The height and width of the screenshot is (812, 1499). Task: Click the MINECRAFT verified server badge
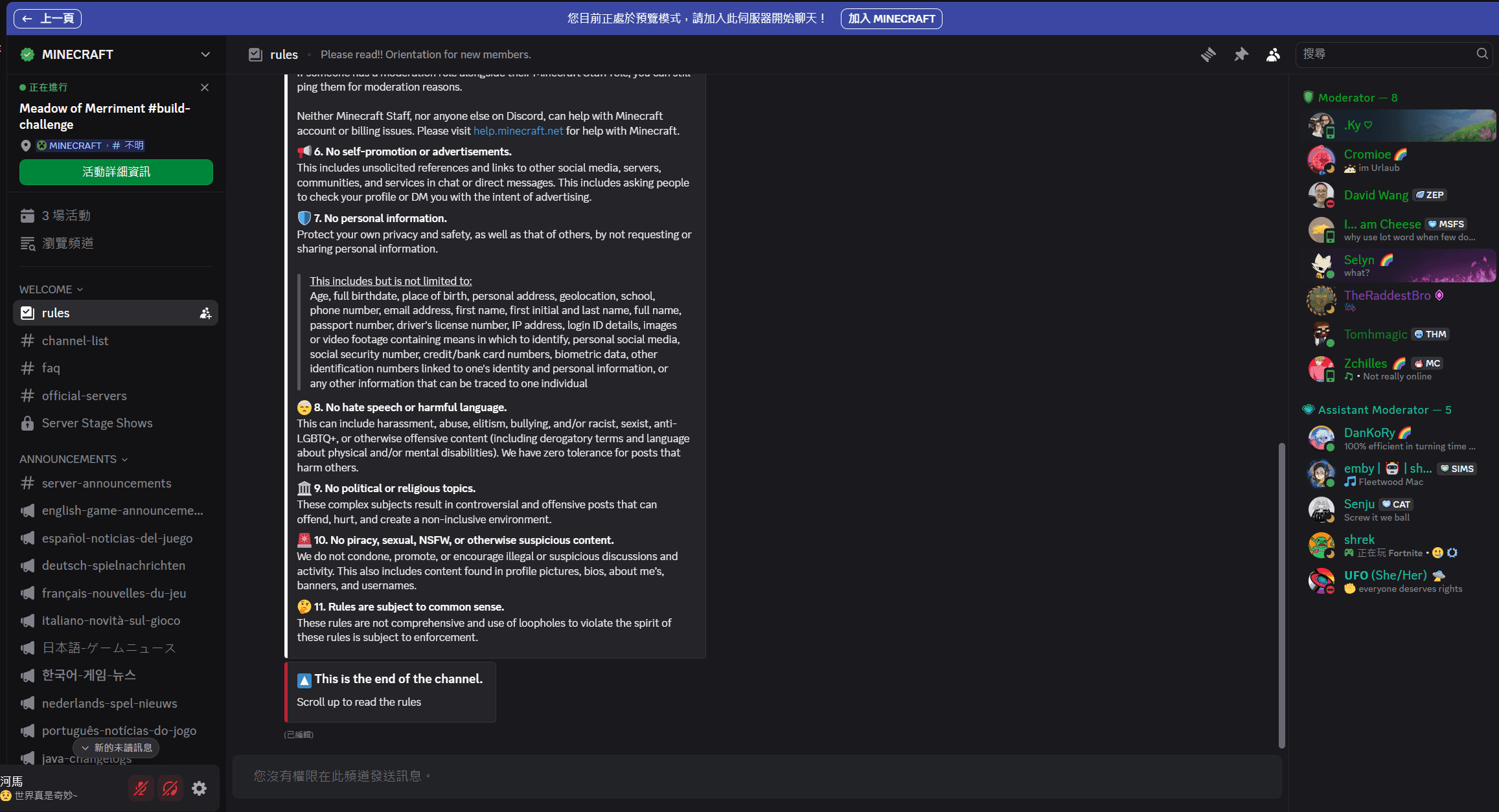(27, 54)
